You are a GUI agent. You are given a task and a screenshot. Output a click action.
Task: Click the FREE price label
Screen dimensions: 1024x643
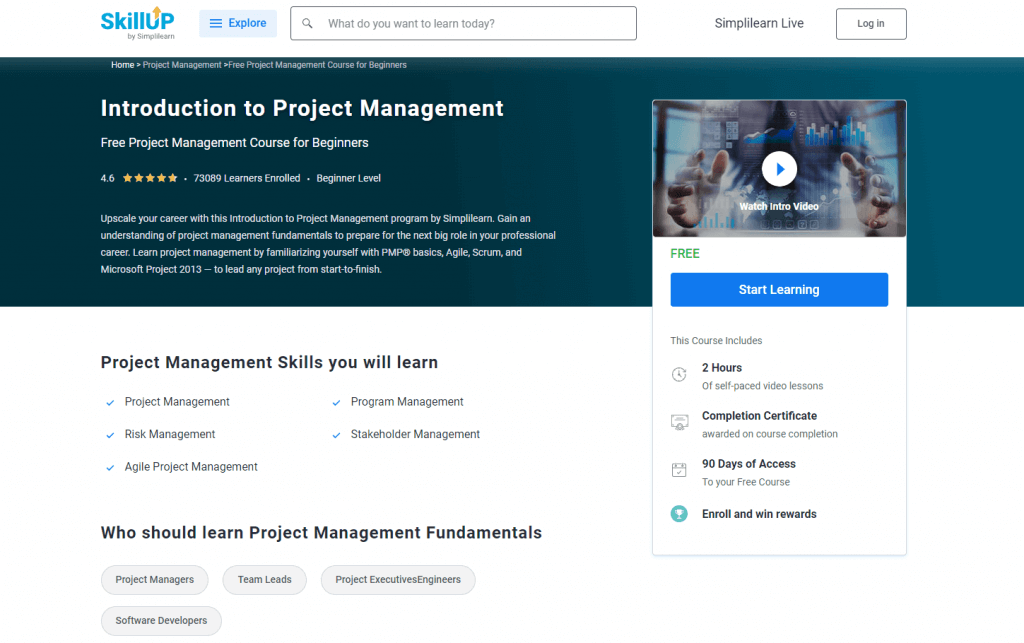(x=684, y=254)
